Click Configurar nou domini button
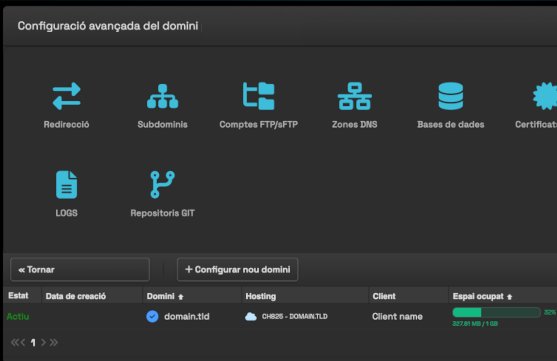The image size is (557, 361). [x=237, y=270]
